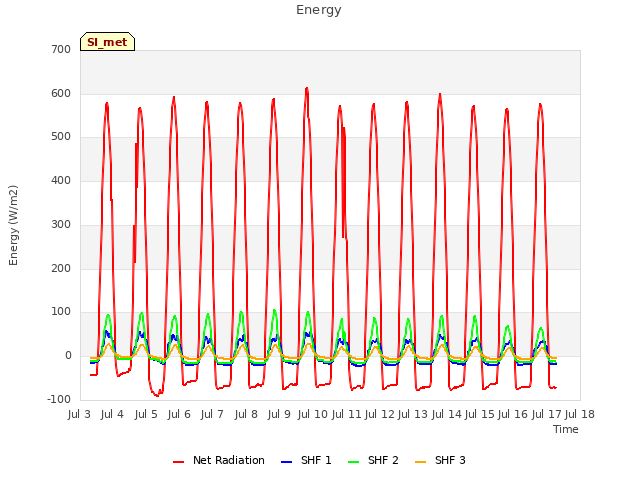Click the 0 y-axis tick label

coord(68,356)
